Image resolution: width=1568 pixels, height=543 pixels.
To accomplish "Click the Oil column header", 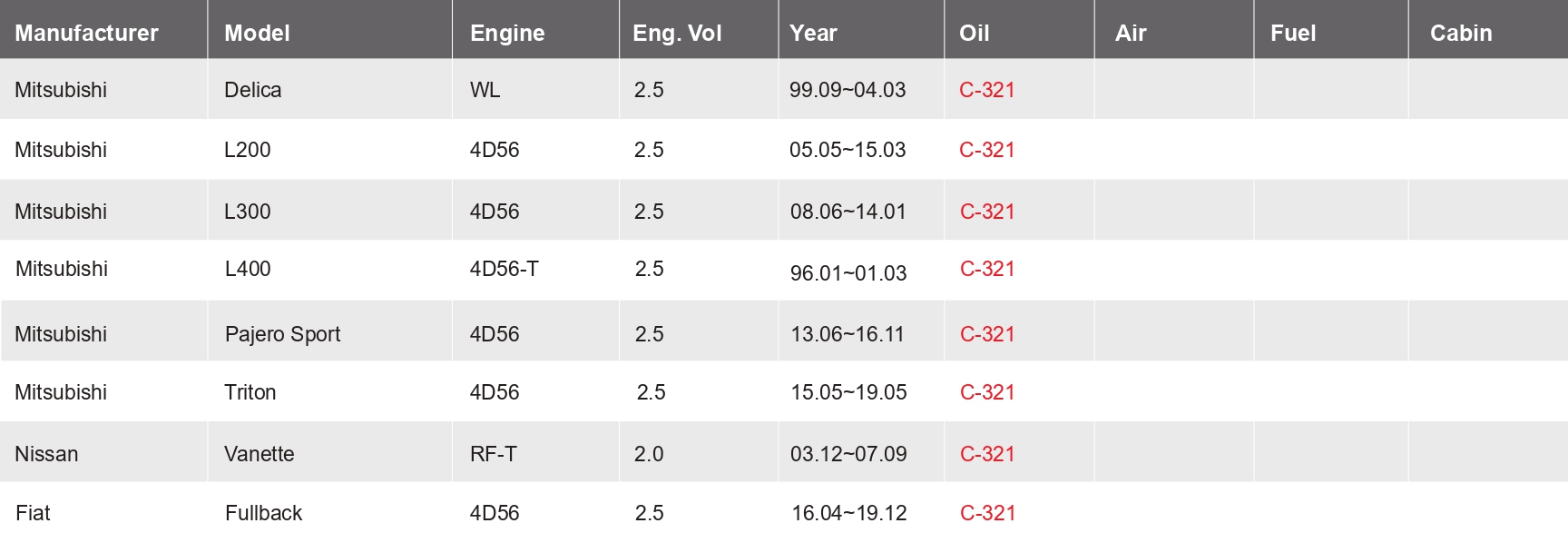I will (975, 34).
